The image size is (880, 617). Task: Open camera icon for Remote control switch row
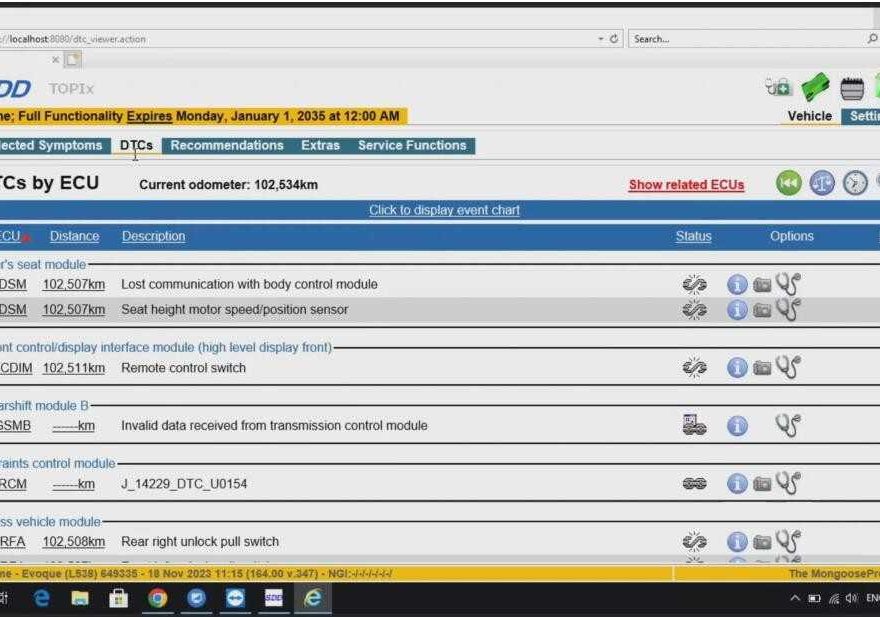(762, 368)
